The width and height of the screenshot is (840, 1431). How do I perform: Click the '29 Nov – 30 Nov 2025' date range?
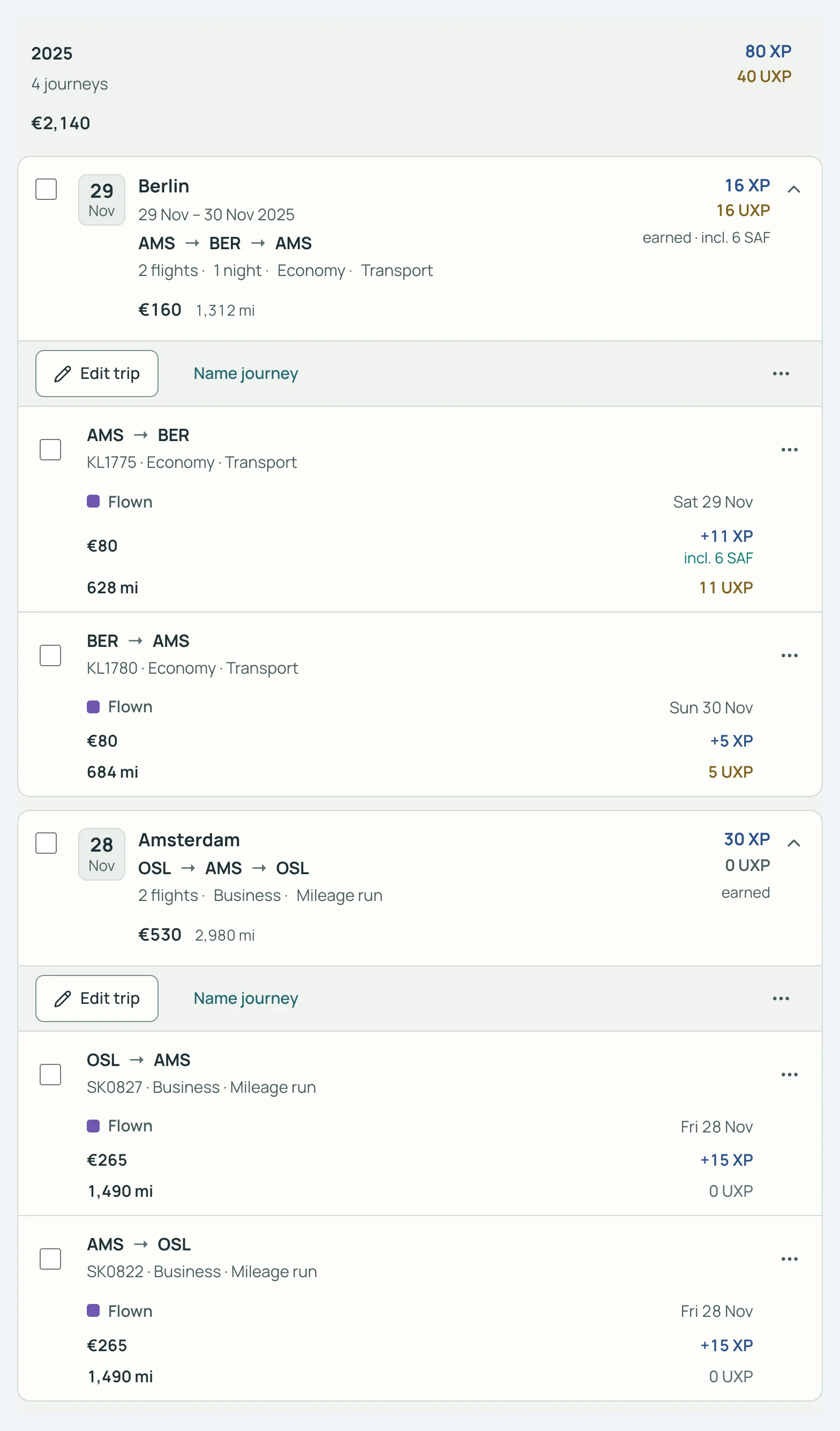pos(216,214)
